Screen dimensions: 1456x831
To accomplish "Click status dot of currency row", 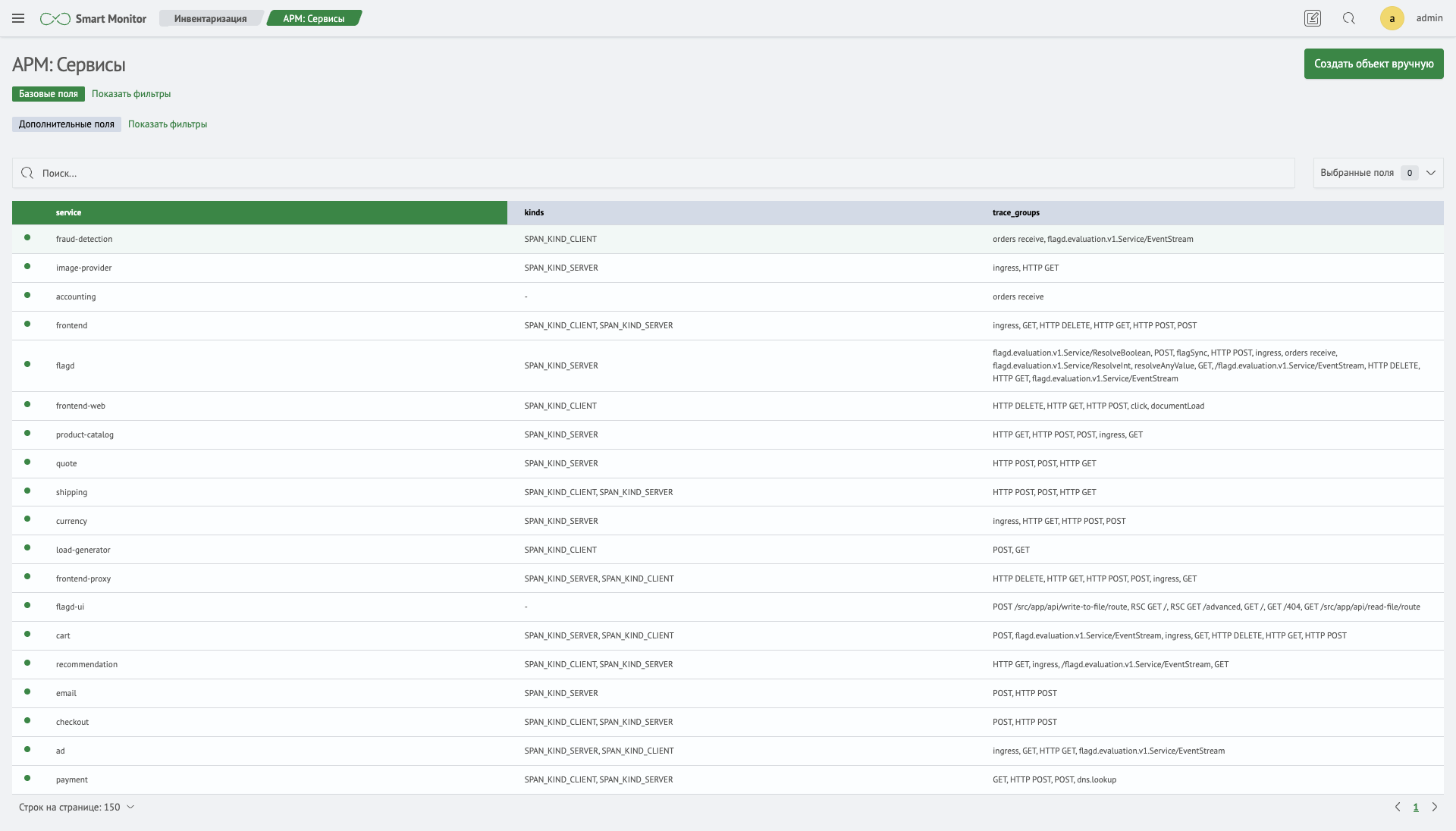I will coord(27,519).
